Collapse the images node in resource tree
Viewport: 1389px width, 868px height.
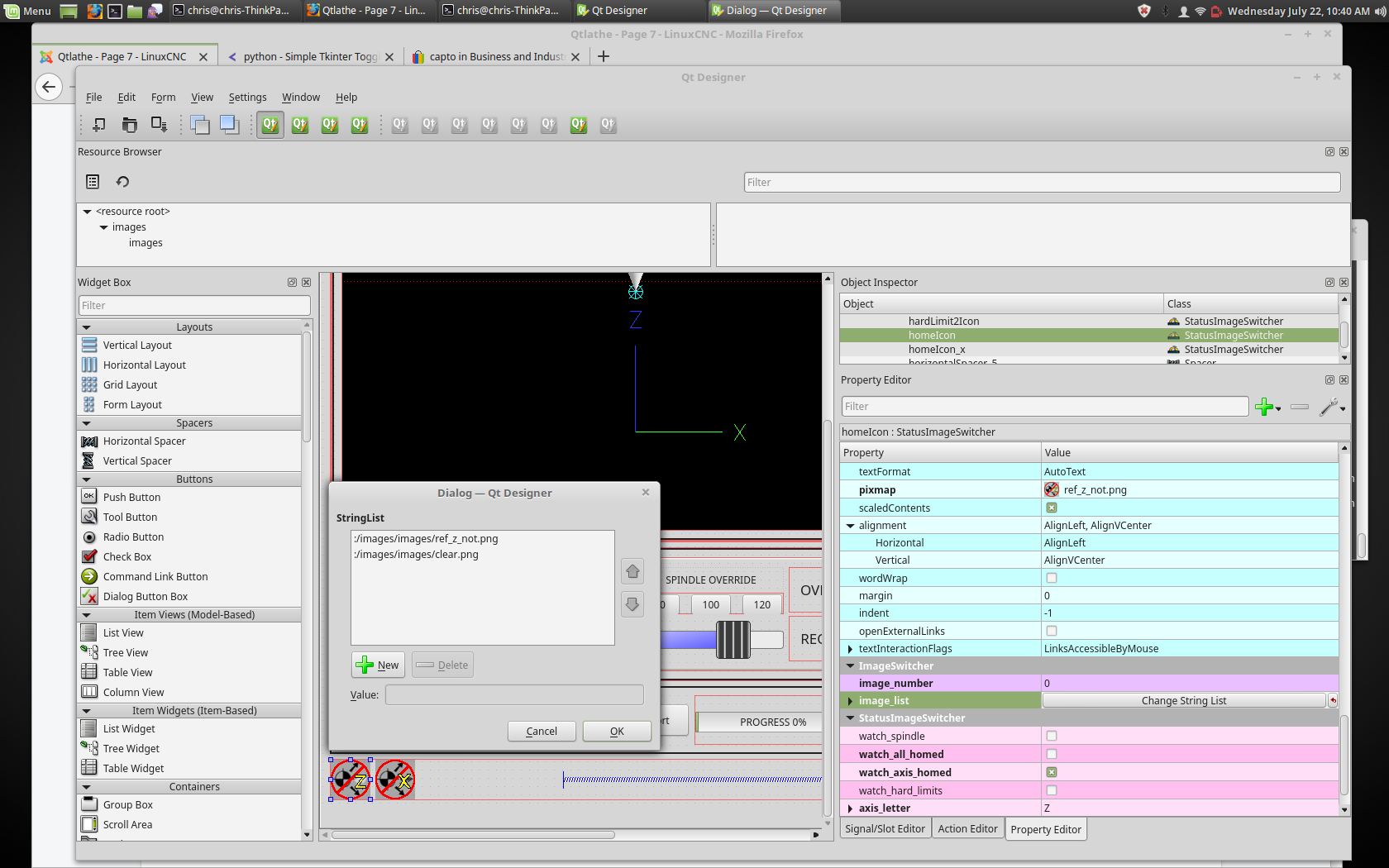[x=103, y=227]
